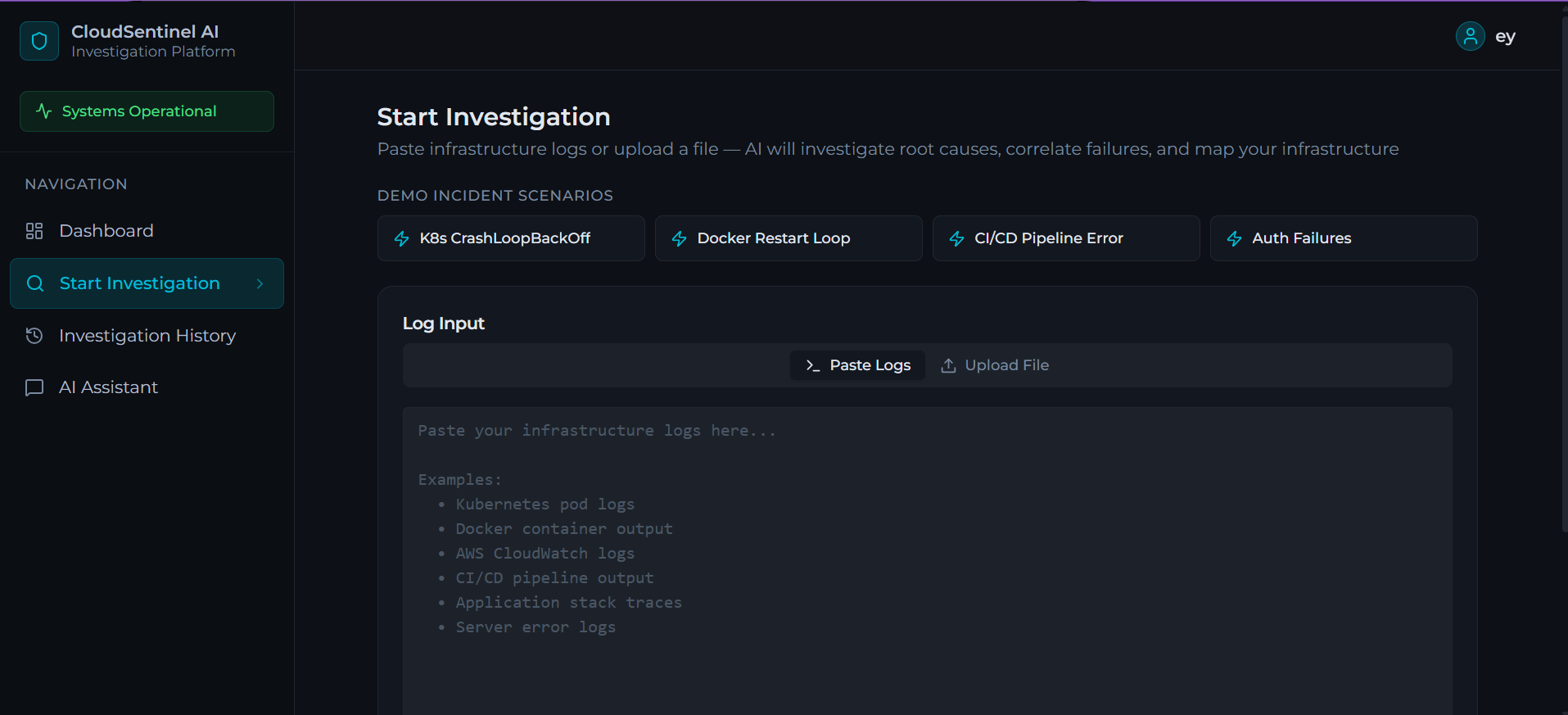This screenshot has width=1568, height=715.
Task: Switch to the Paste Logs tab
Action: (857, 365)
